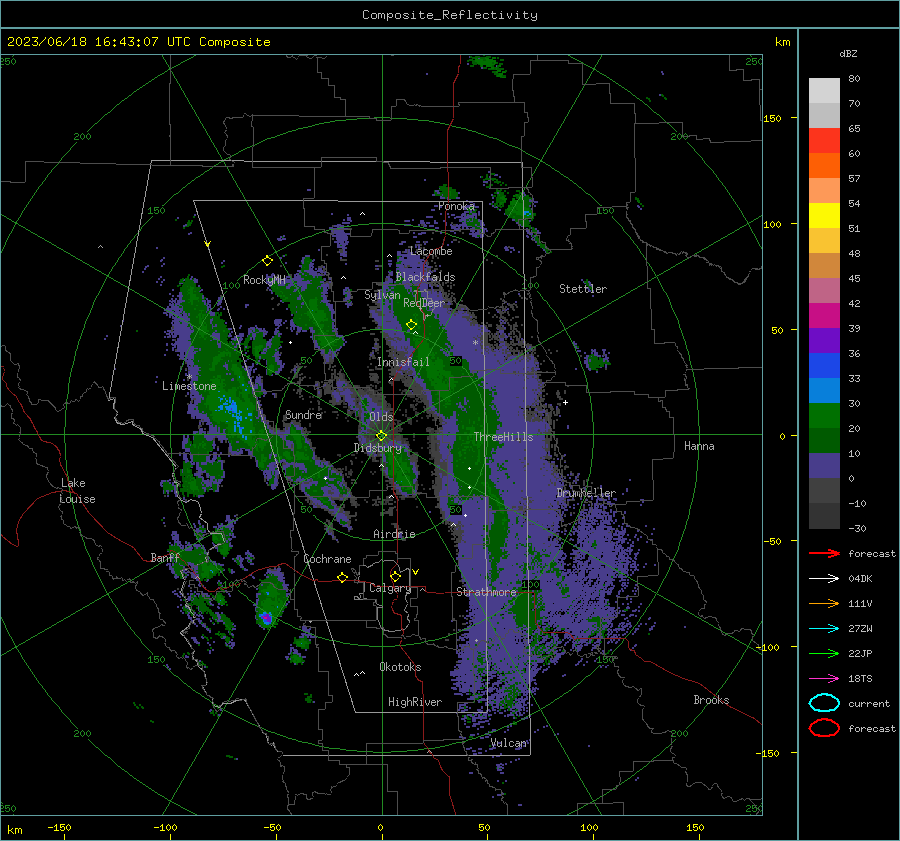The height and width of the screenshot is (841, 900).
Task: Click the Strathmore map label
Action: pyautogui.click(x=486, y=592)
